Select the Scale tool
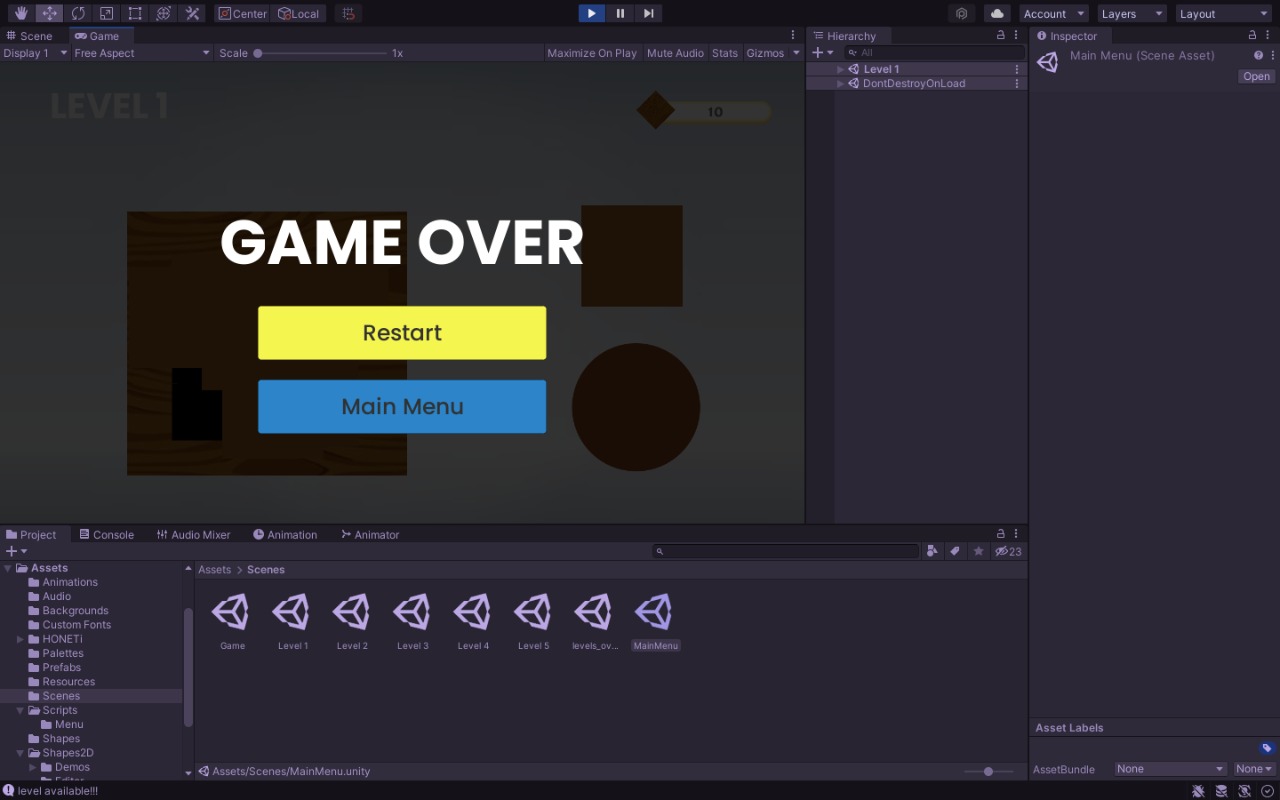Image resolution: width=1280 pixels, height=800 pixels. 106,13
